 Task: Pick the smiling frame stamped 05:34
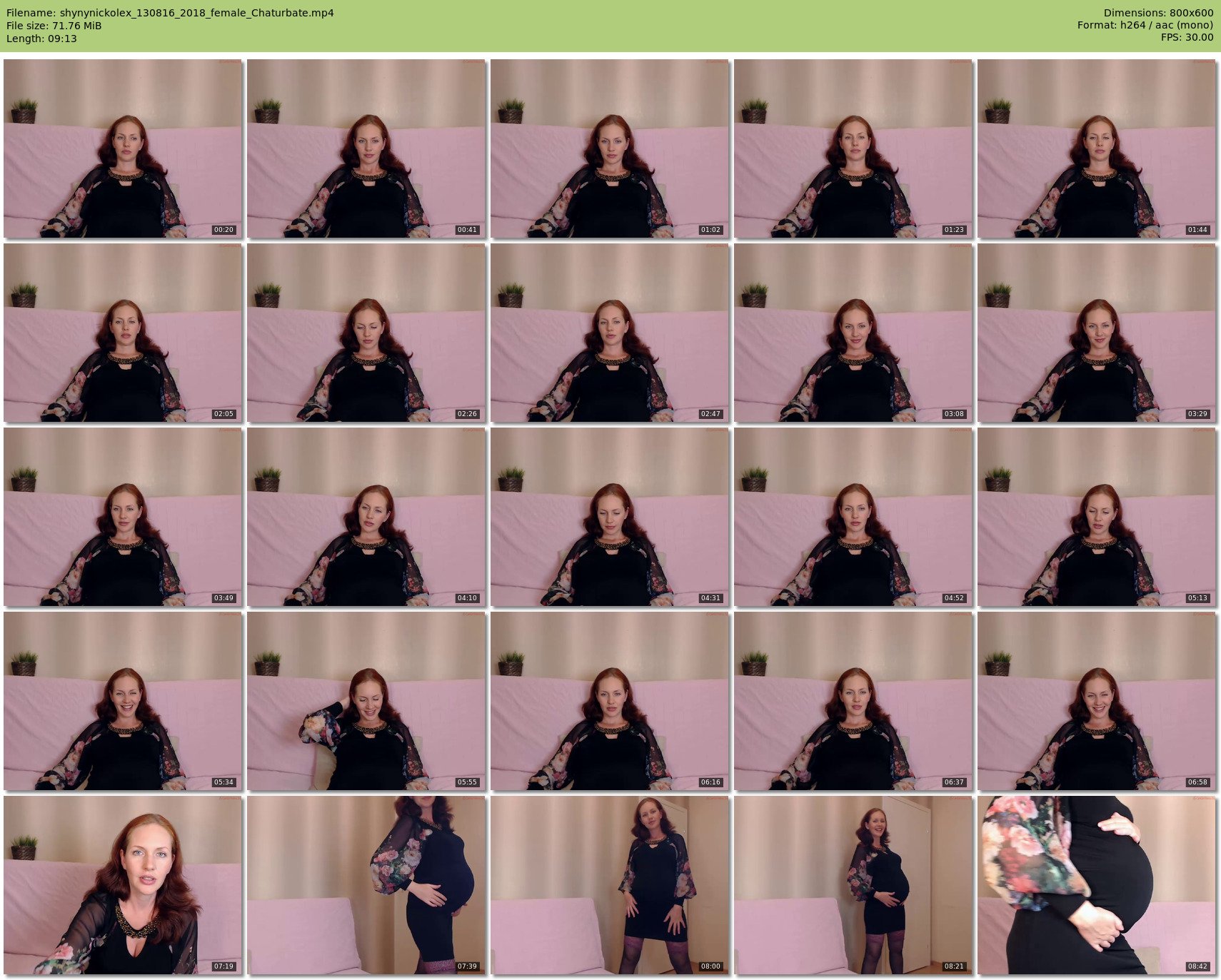point(123,701)
